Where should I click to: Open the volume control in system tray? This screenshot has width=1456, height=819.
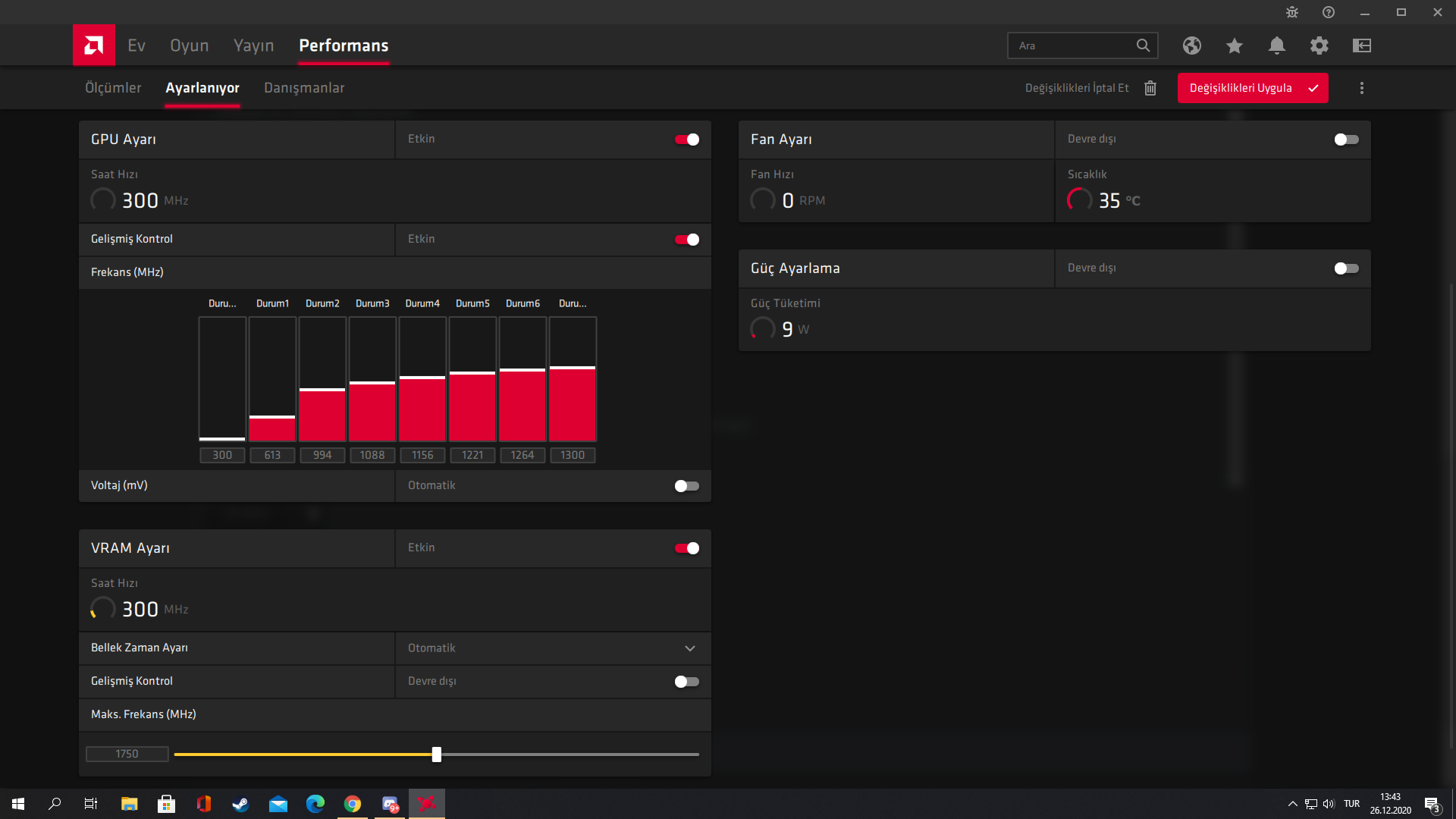pos(1329,804)
